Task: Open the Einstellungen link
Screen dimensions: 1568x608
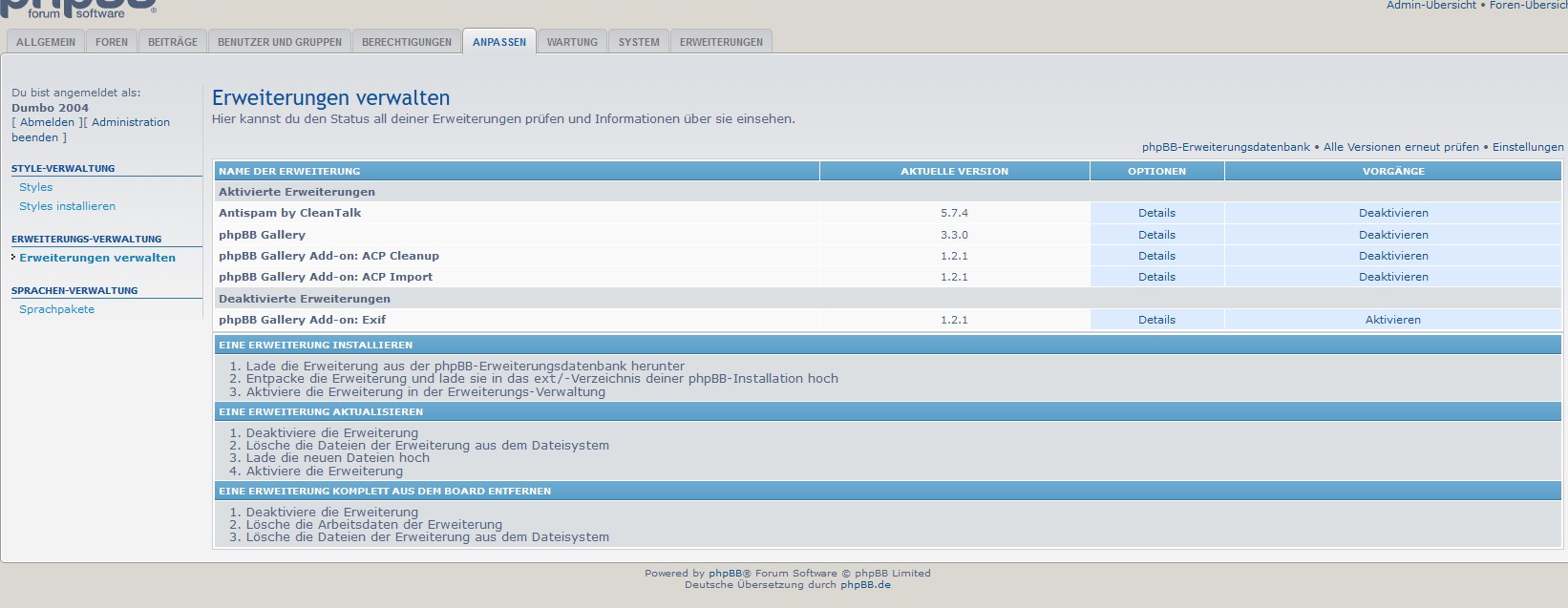Action: pos(1528,147)
